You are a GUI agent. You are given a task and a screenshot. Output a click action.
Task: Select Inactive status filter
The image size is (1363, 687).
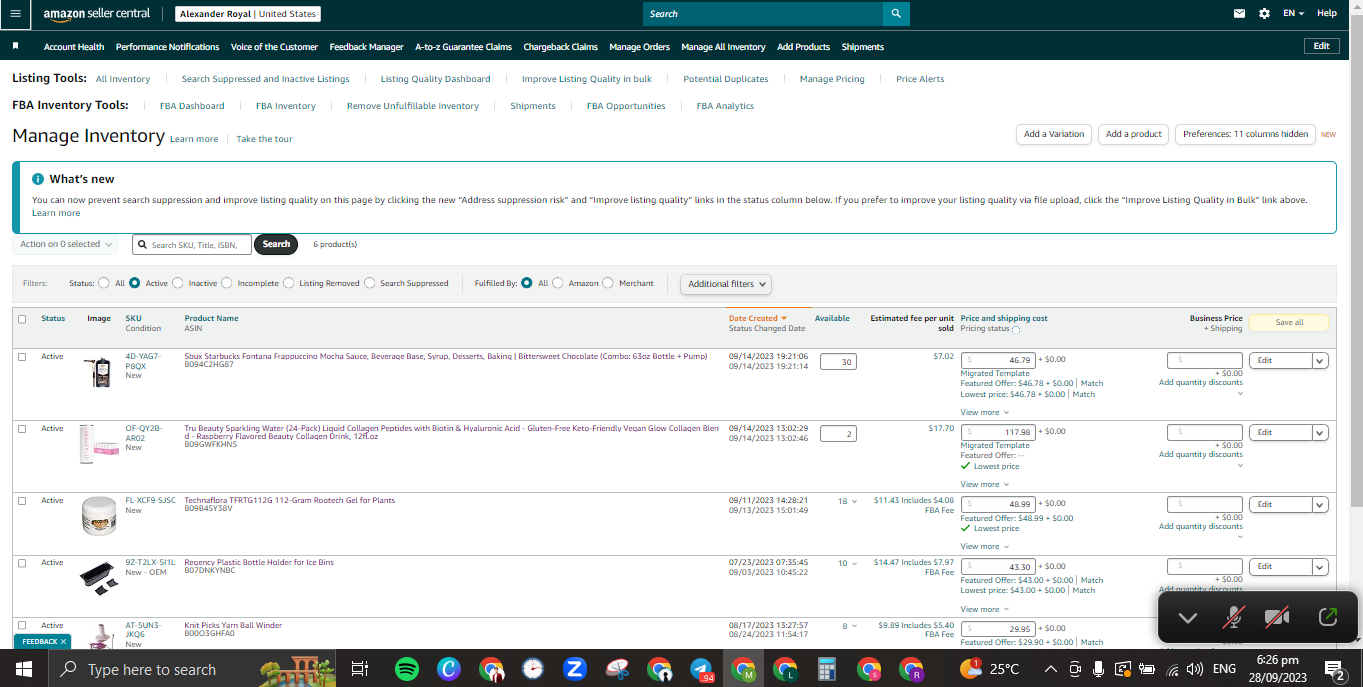point(178,283)
